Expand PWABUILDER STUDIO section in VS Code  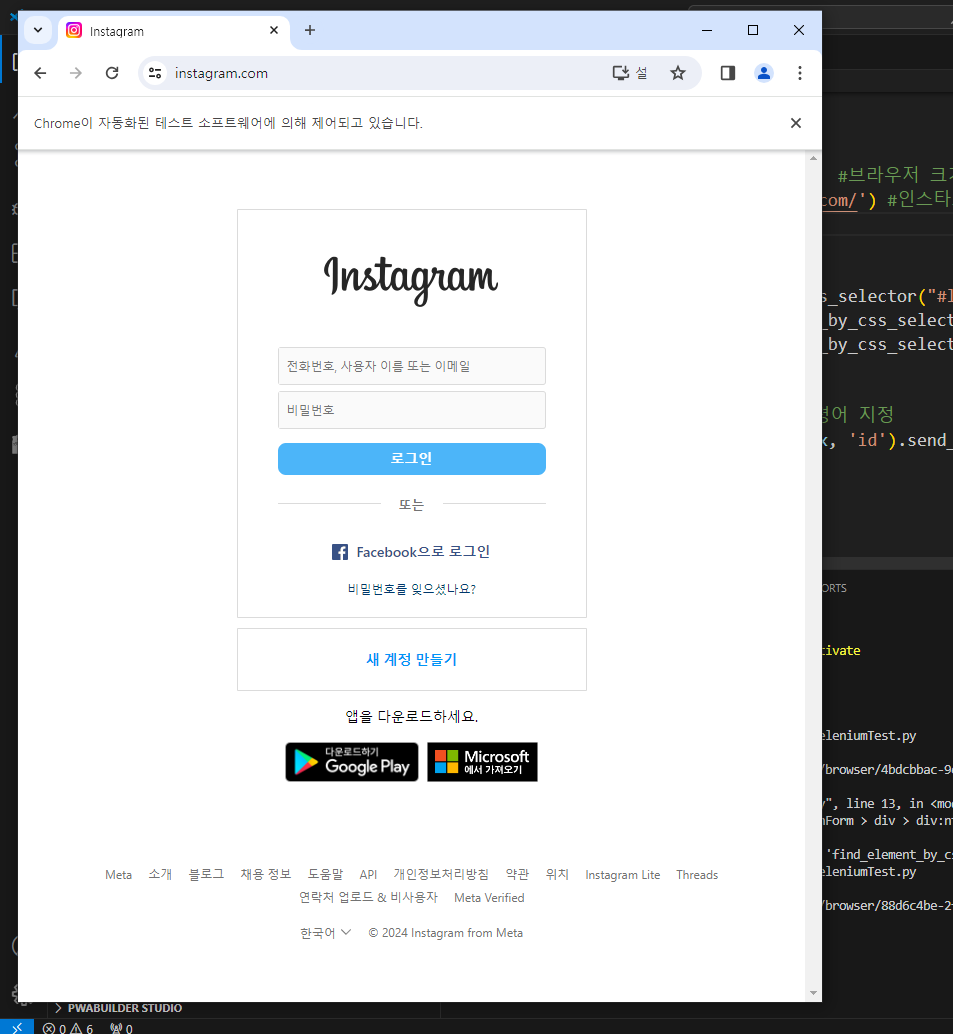click(x=119, y=1008)
